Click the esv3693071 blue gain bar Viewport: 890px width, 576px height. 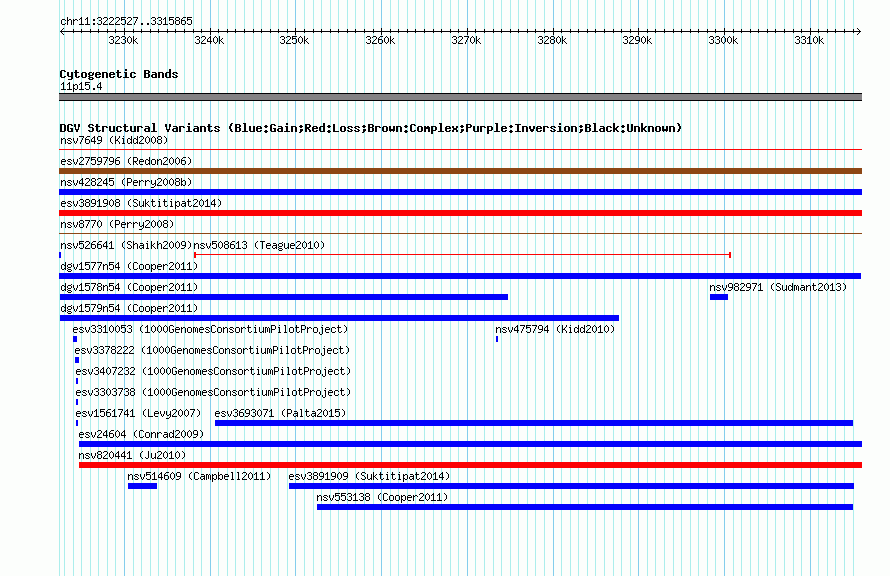tap(534, 423)
